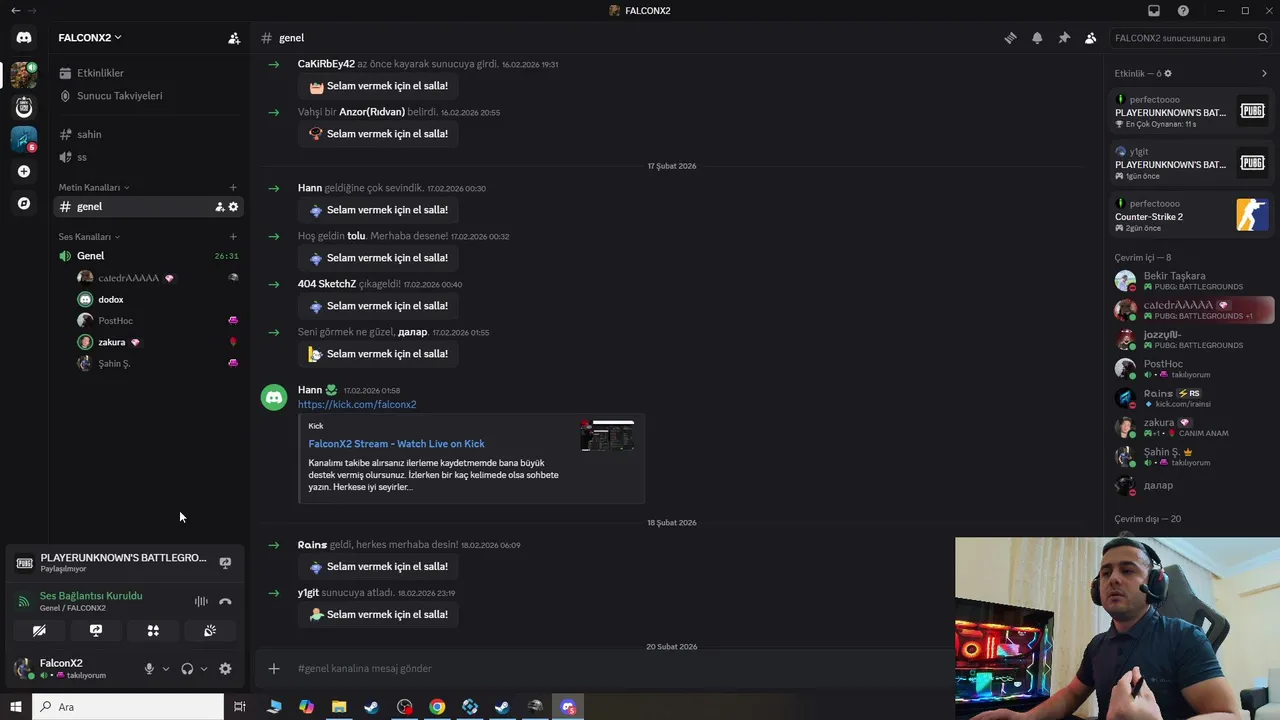Open user settings gear icon
Screen dimensions: 1280x720
[x=225, y=669]
